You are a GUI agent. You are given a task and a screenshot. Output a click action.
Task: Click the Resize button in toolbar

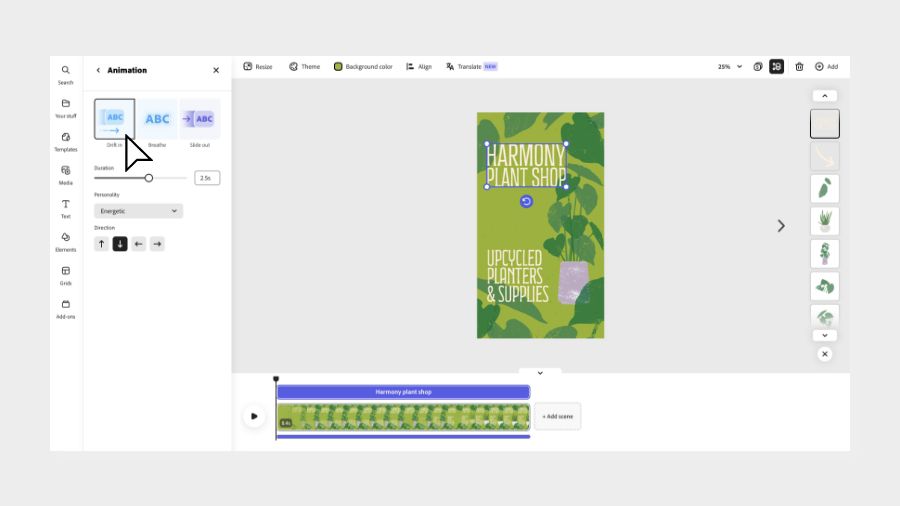pos(258,67)
